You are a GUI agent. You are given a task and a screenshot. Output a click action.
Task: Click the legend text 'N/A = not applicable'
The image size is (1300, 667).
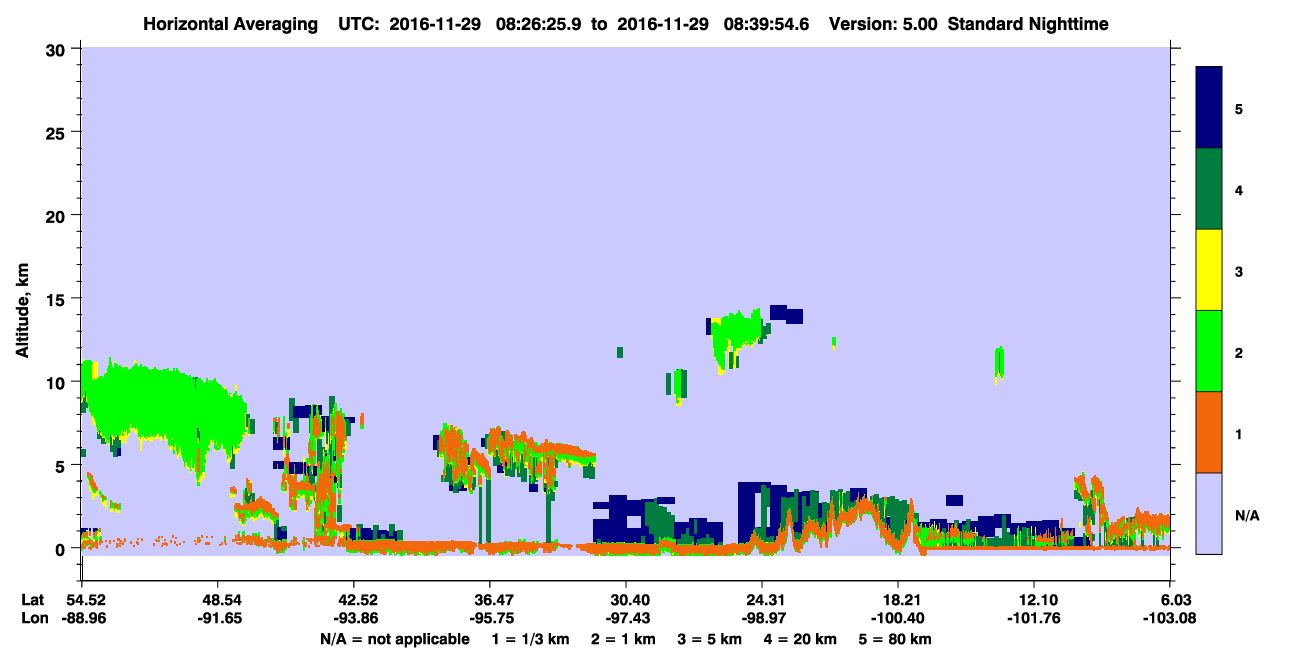(395, 639)
